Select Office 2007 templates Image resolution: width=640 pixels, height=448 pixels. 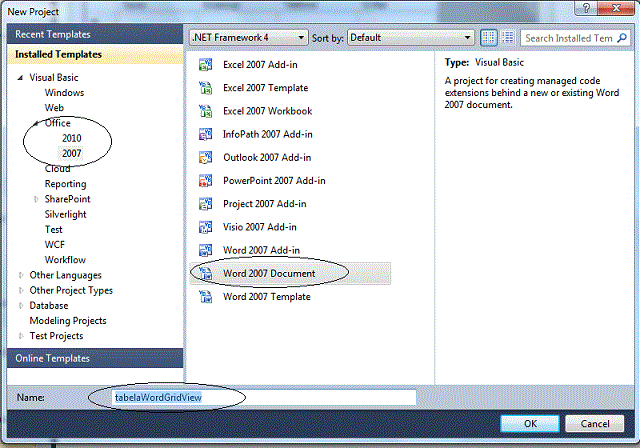[x=71, y=153]
